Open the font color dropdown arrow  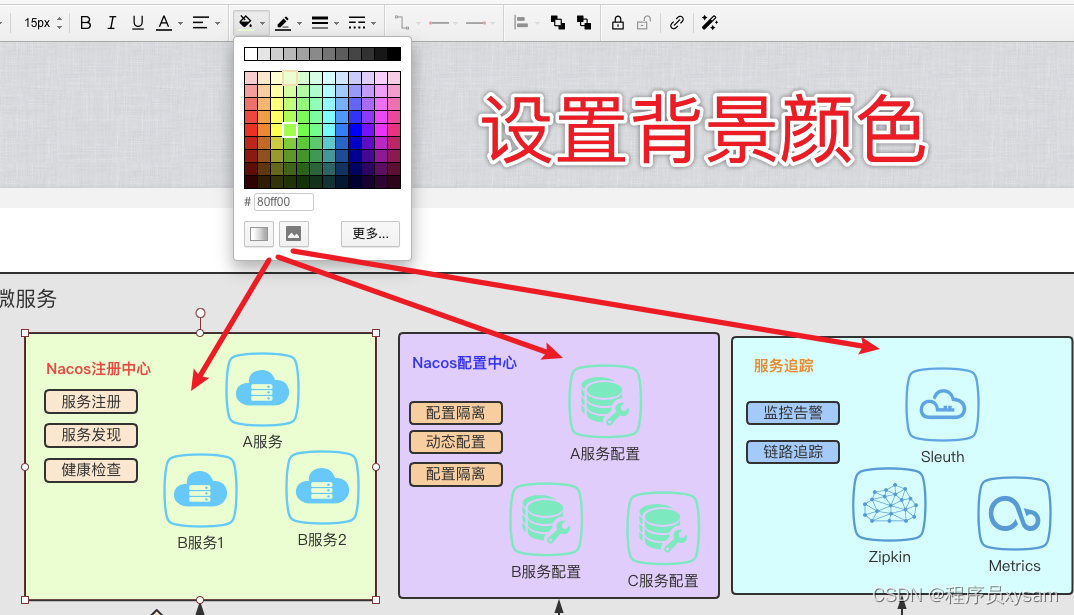click(180, 23)
